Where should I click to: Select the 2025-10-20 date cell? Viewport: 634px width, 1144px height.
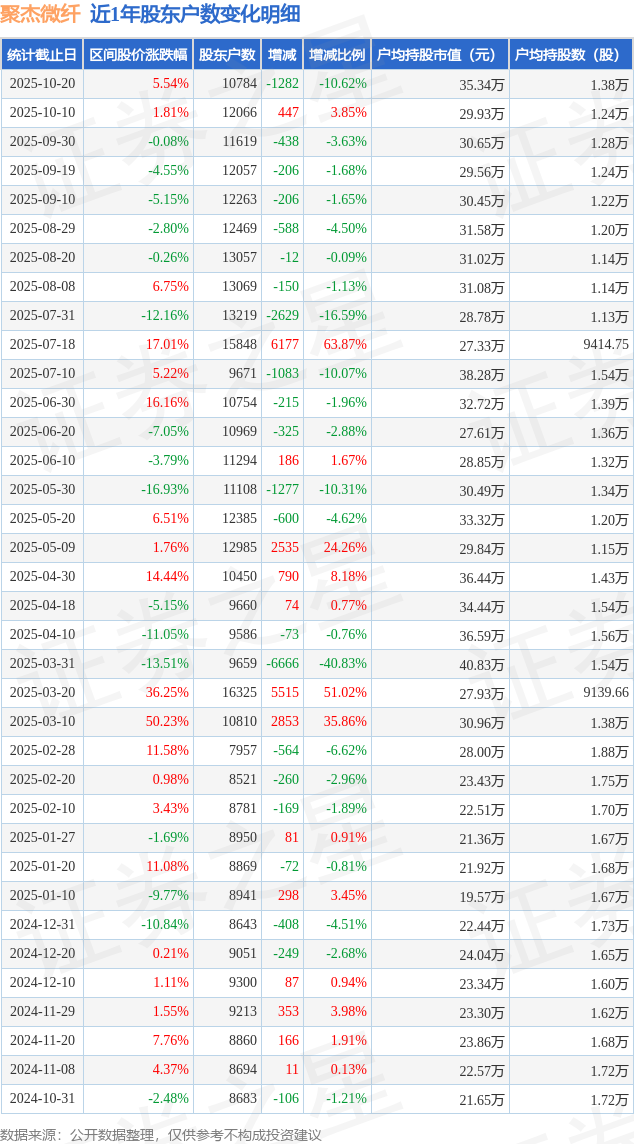pyautogui.click(x=42, y=84)
